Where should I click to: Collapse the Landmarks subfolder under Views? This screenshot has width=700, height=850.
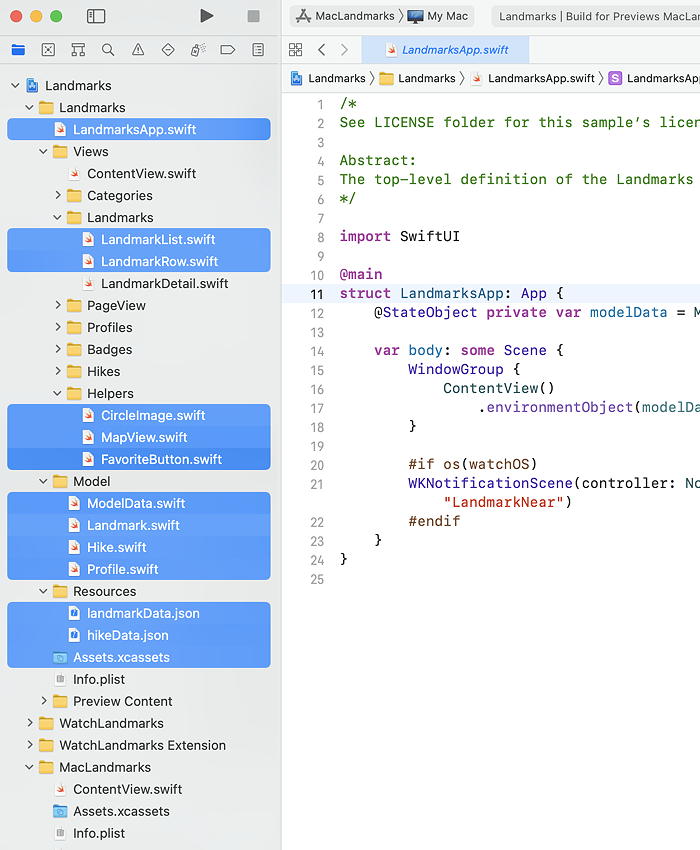57,217
